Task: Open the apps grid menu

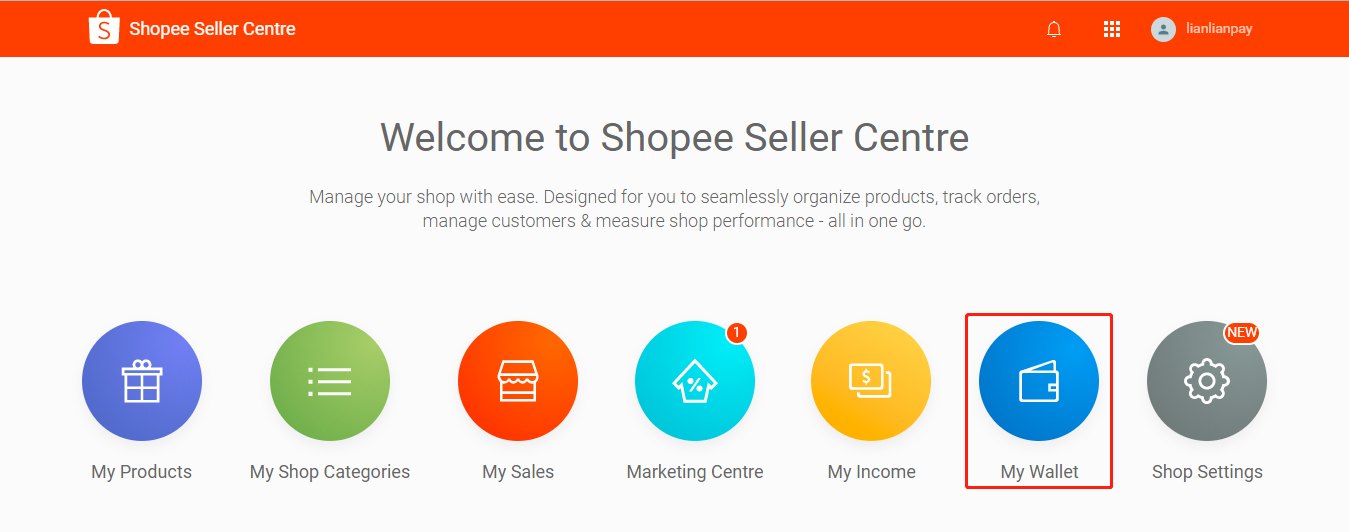Action: pyautogui.click(x=1111, y=29)
